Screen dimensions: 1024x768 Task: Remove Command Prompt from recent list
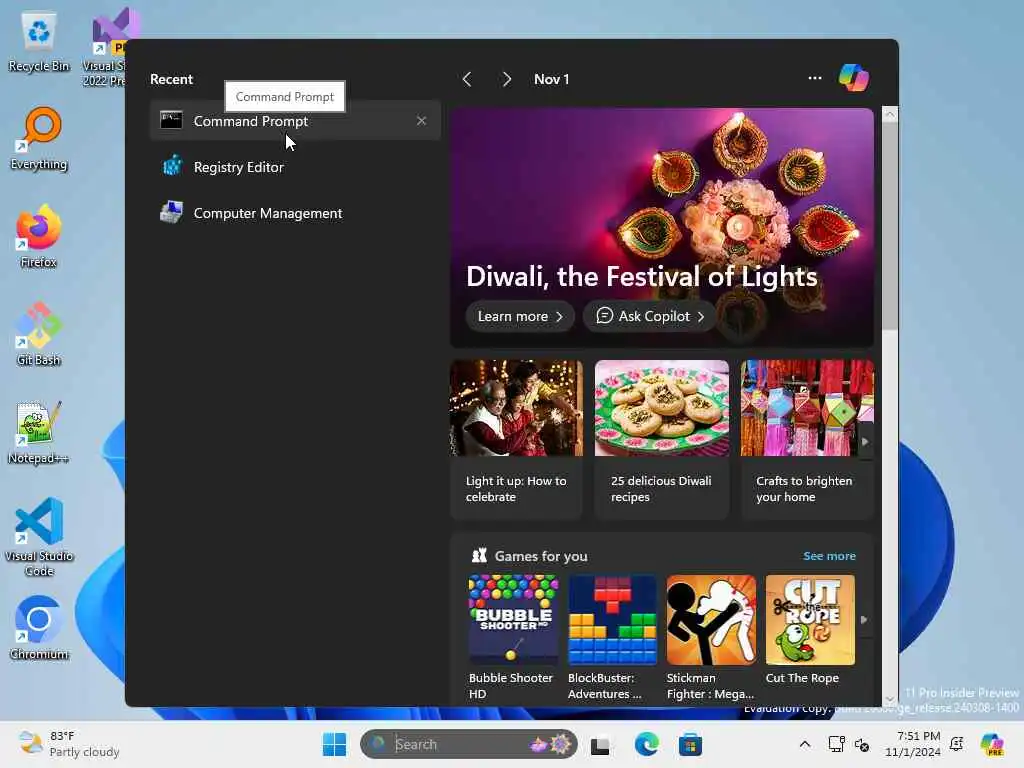pyautogui.click(x=421, y=121)
